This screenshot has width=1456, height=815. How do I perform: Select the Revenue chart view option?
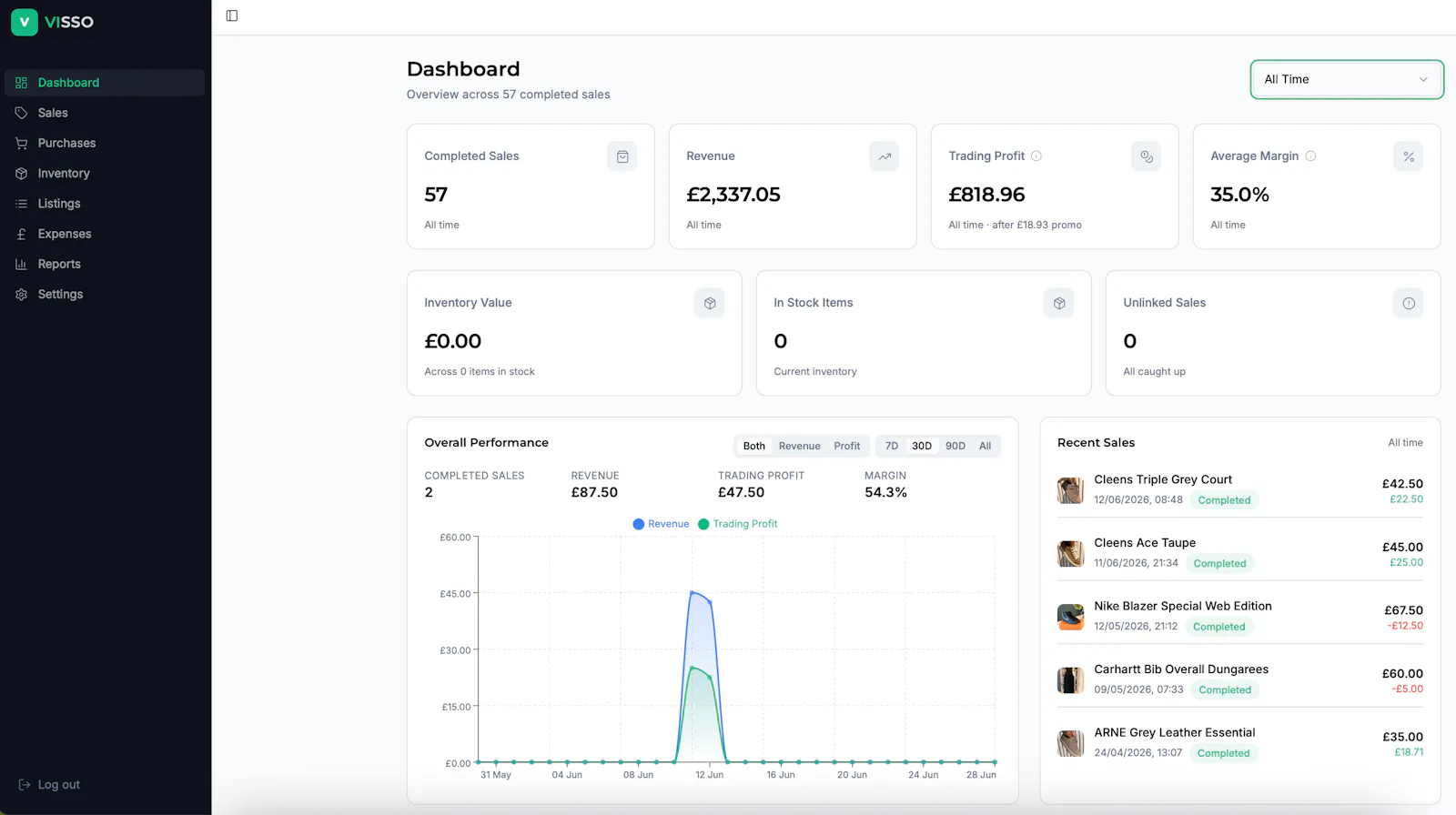800,446
